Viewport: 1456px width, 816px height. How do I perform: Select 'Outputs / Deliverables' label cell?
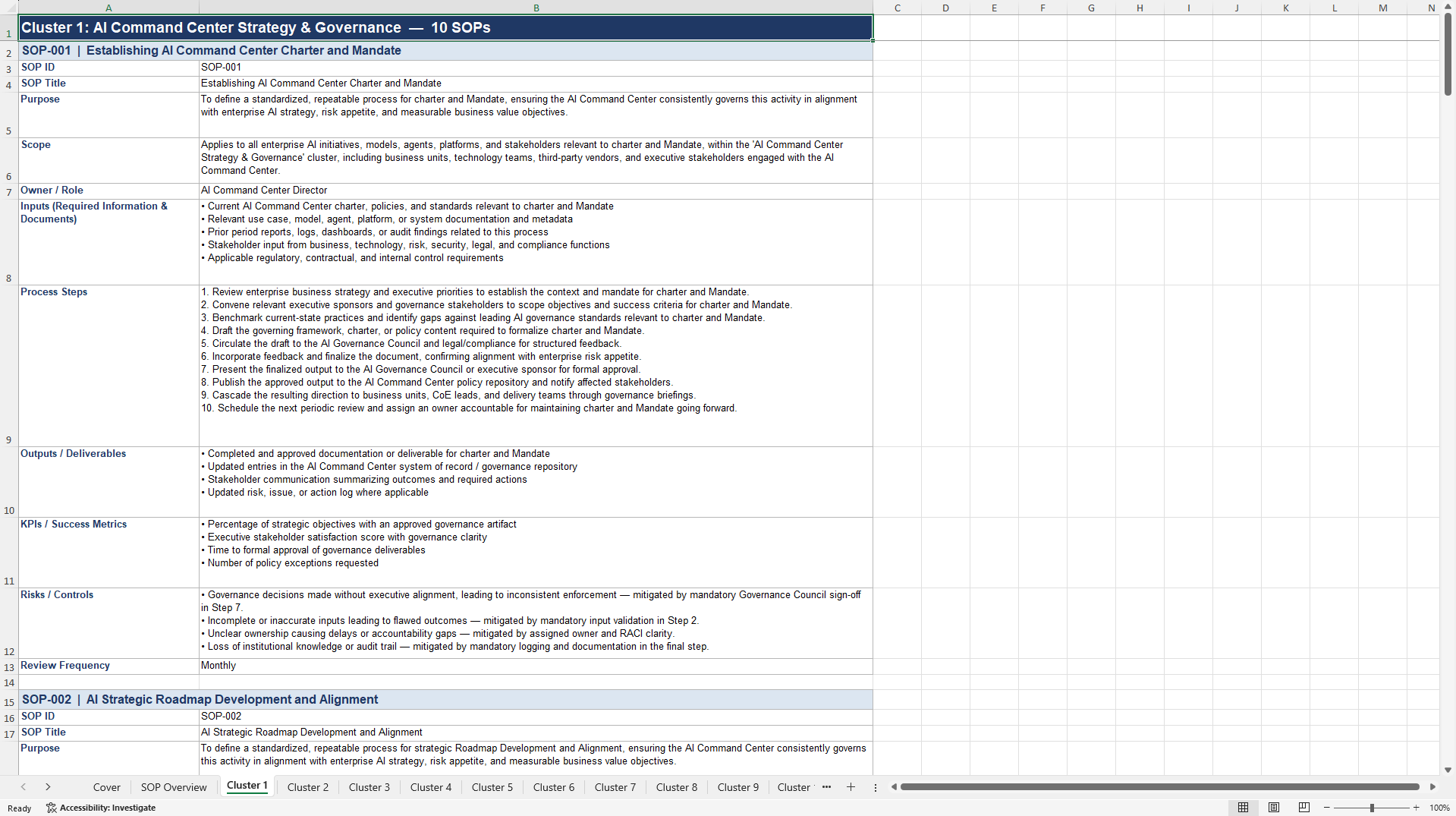point(108,482)
